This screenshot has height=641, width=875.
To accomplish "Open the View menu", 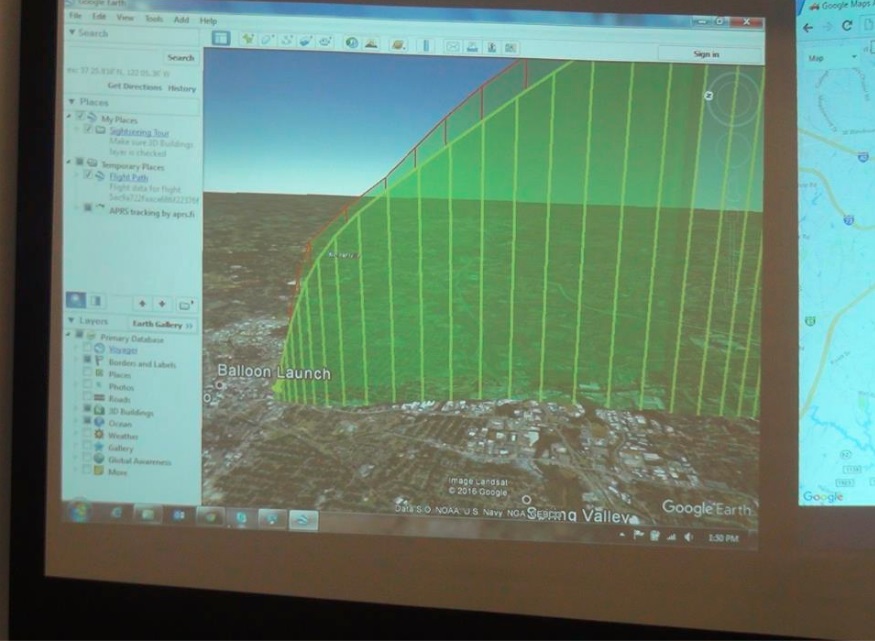I will coord(125,18).
